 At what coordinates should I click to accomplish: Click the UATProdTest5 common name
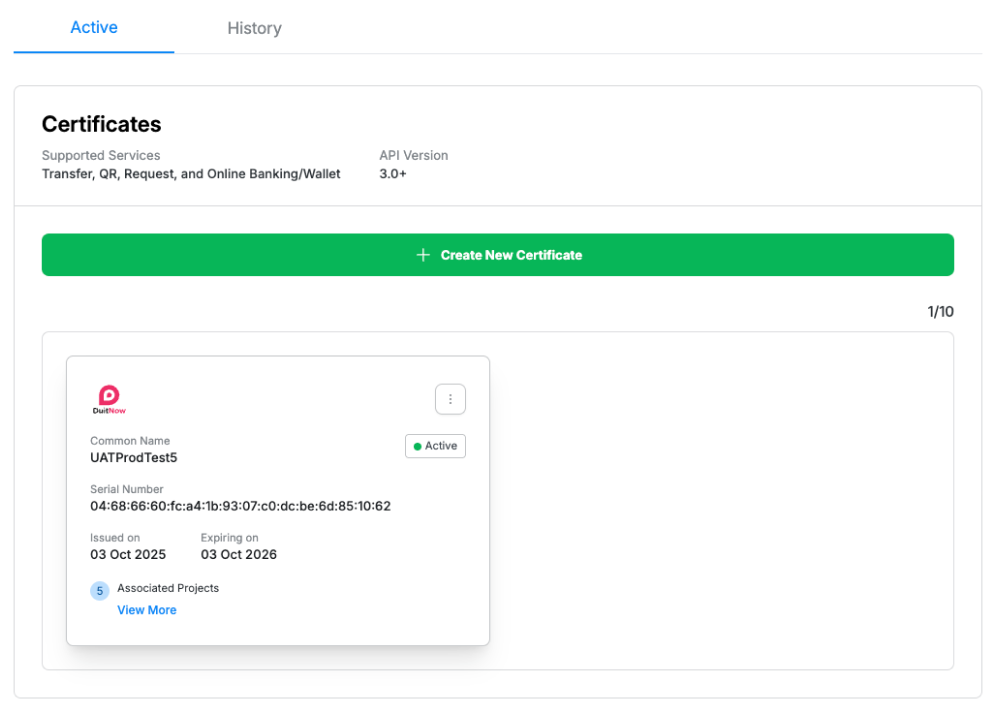[x=133, y=458]
